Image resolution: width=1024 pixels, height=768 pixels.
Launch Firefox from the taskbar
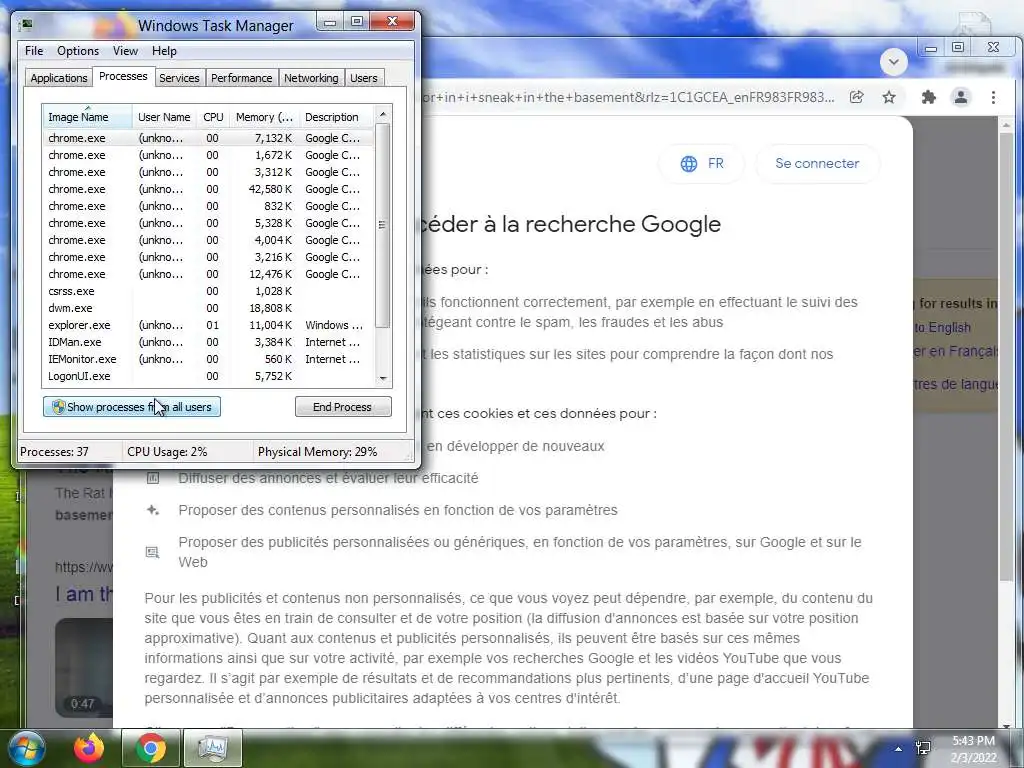point(89,748)
